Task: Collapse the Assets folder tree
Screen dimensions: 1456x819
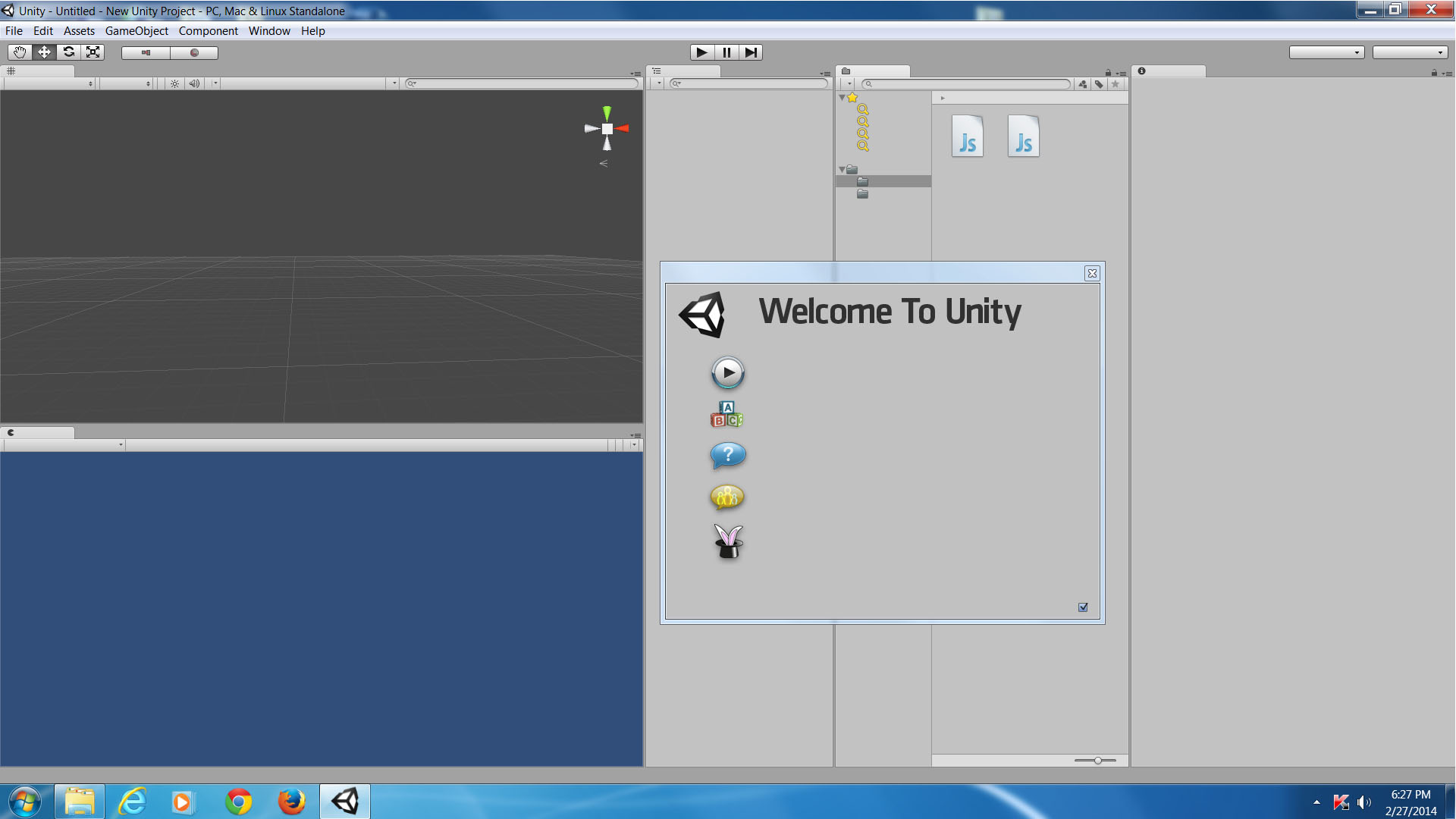Action: [x=842, y=169]
